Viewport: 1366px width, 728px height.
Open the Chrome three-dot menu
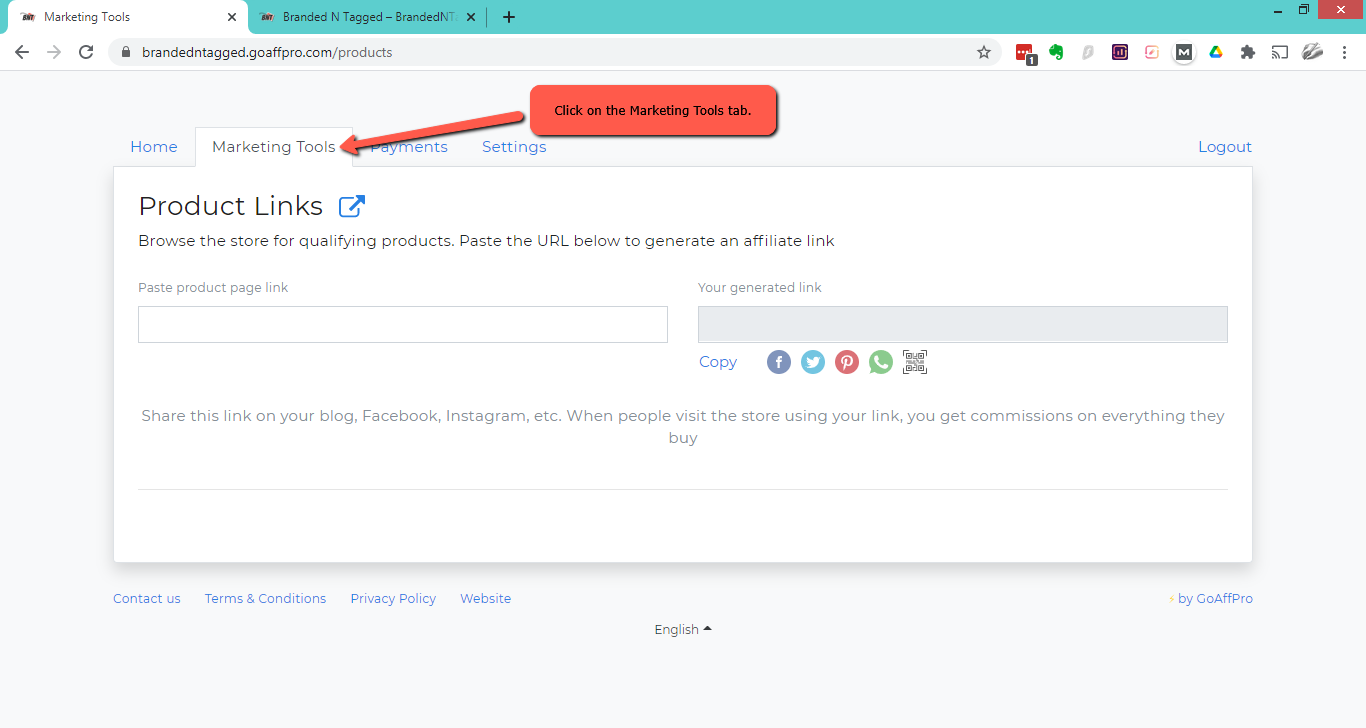click(x=1345, y=52)
